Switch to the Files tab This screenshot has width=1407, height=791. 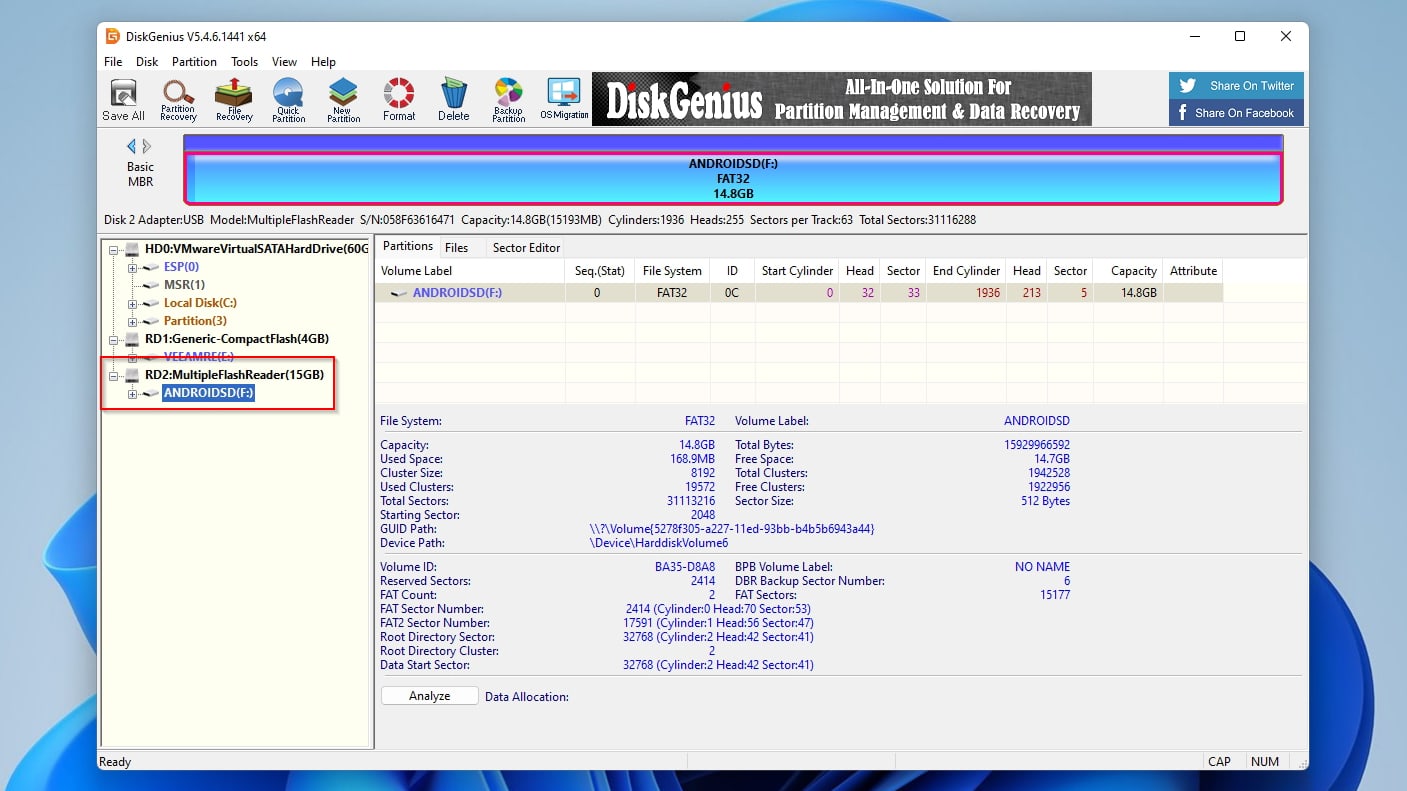pos(459,247)
